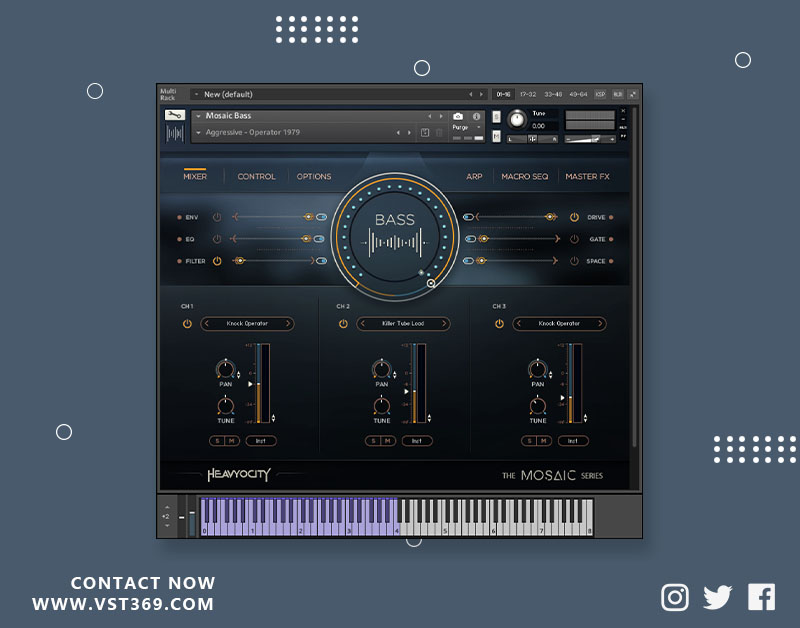
Task: Disable the FILTER power toggle
Action: pyautogui.click(x=217, y=261)
